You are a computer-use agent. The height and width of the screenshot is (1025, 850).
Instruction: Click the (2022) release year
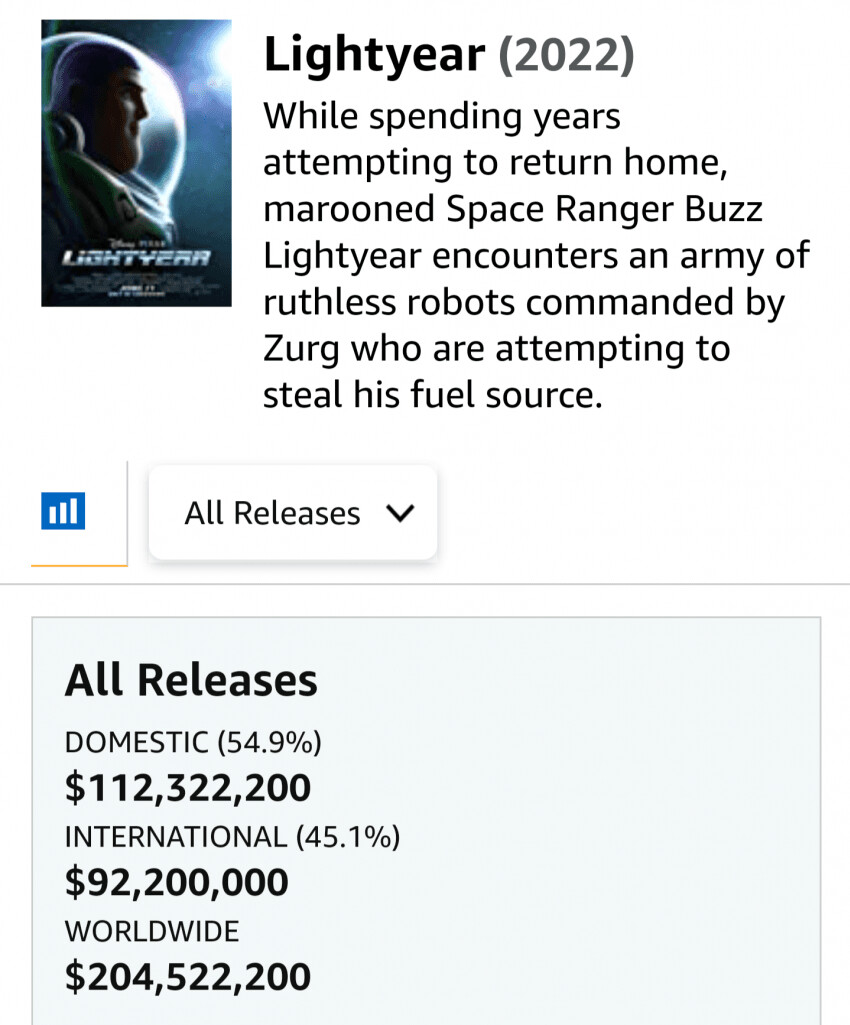565,55
